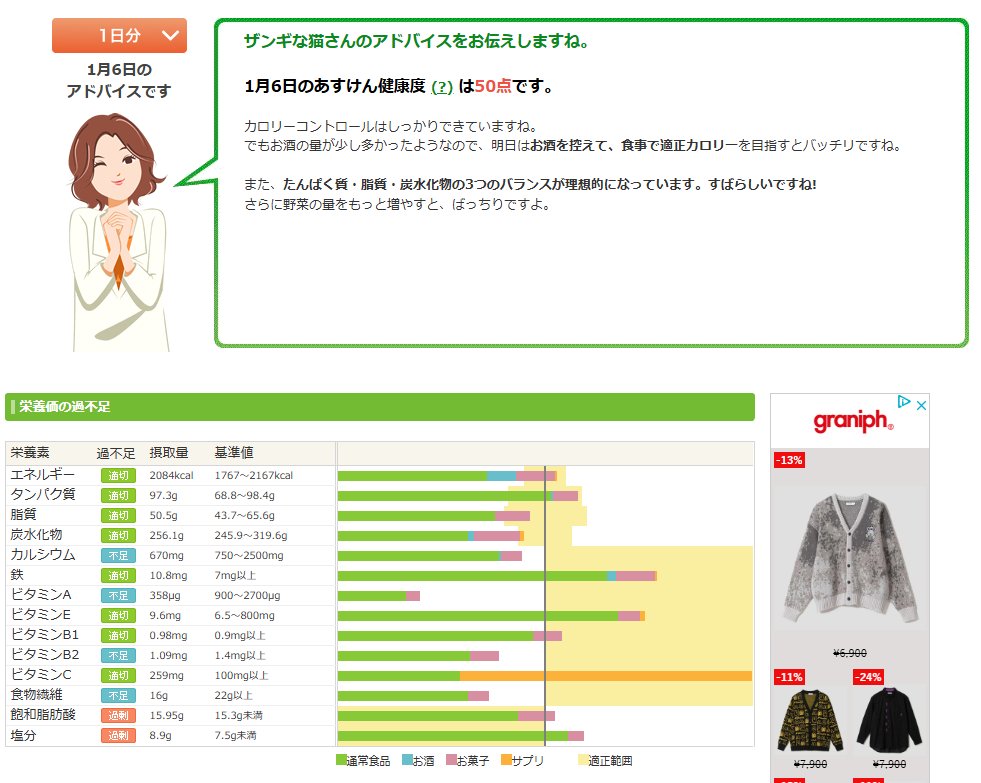Open the black shirt product thumbnail
981x783 pixels.
click(x=888, y=719)
